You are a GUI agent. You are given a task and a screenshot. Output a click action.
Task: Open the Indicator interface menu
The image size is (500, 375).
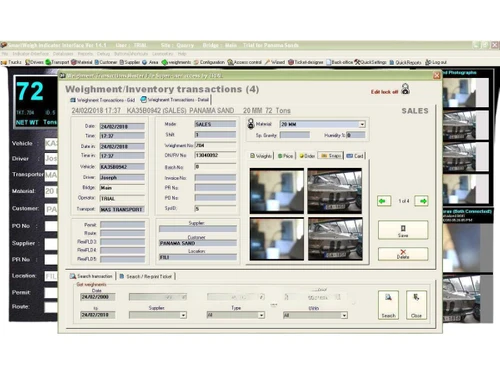[30, 54]
